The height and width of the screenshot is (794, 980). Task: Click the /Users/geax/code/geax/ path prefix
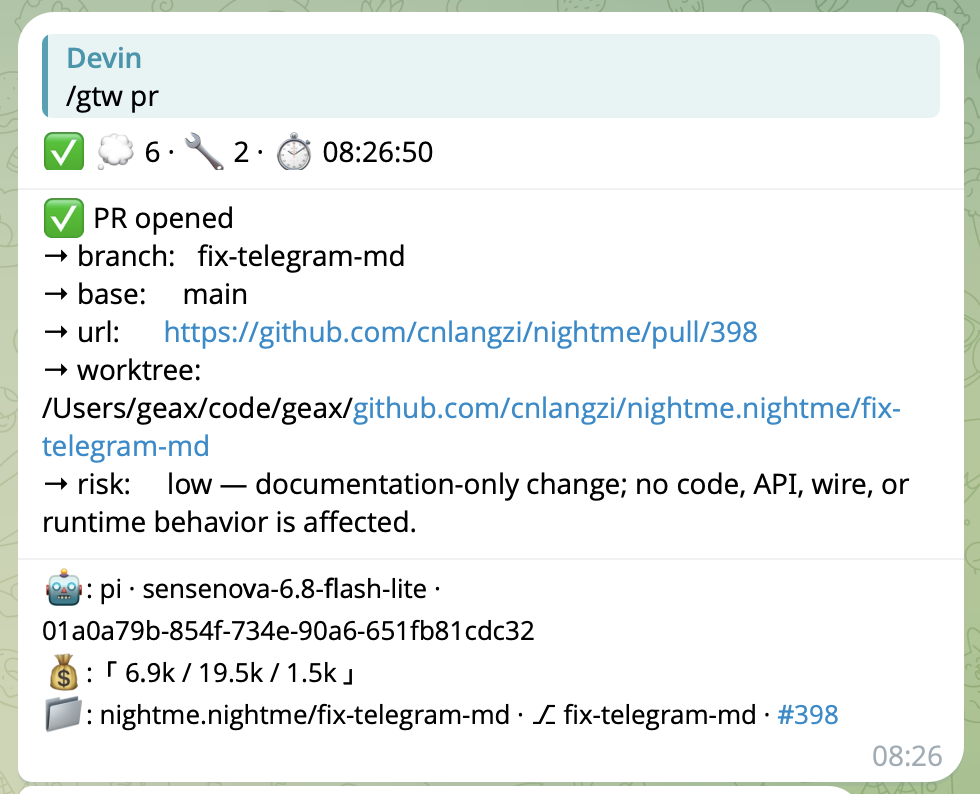tap(198, 408)
